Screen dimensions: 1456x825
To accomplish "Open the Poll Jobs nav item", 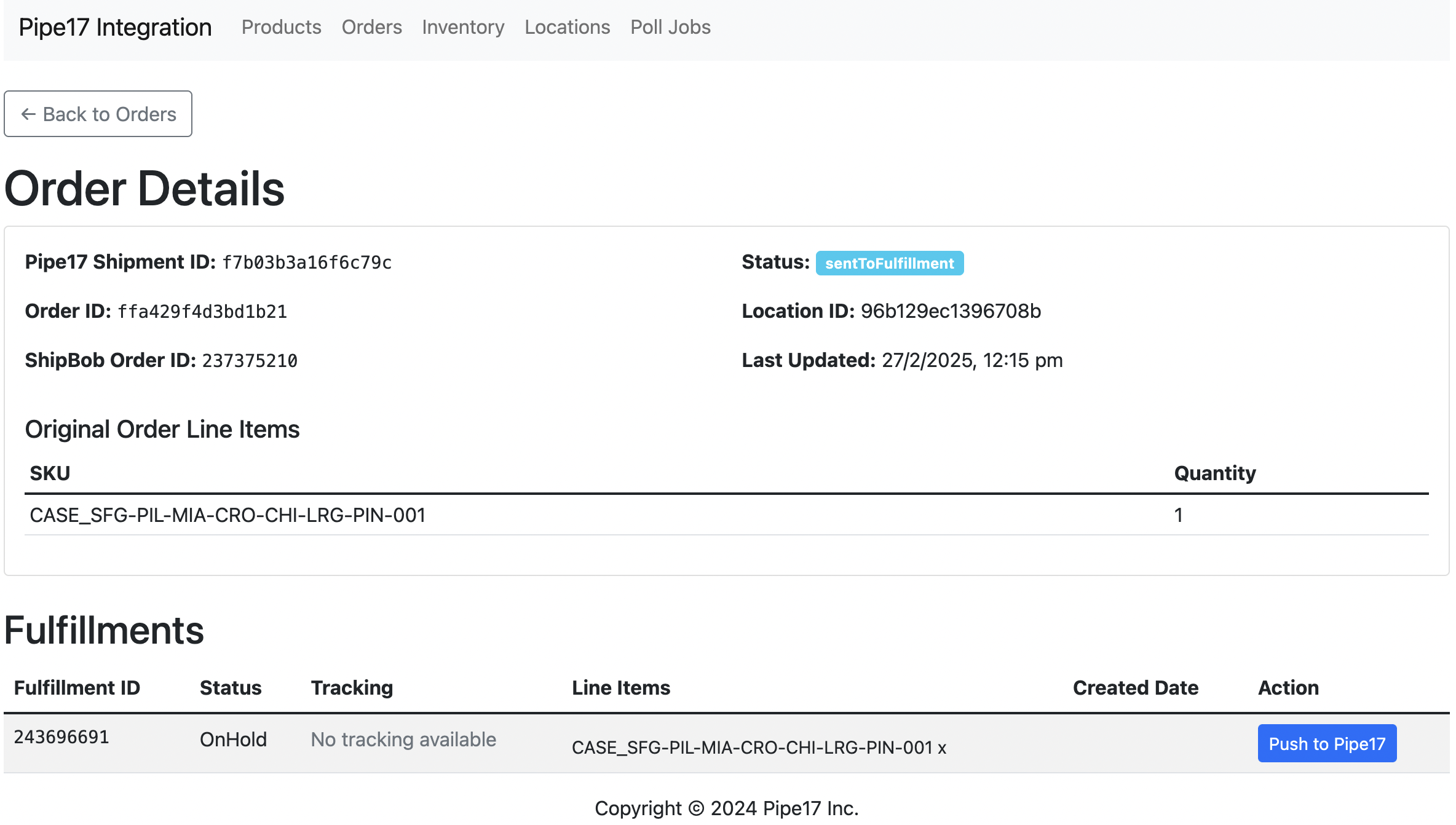I will click(670, 27).
